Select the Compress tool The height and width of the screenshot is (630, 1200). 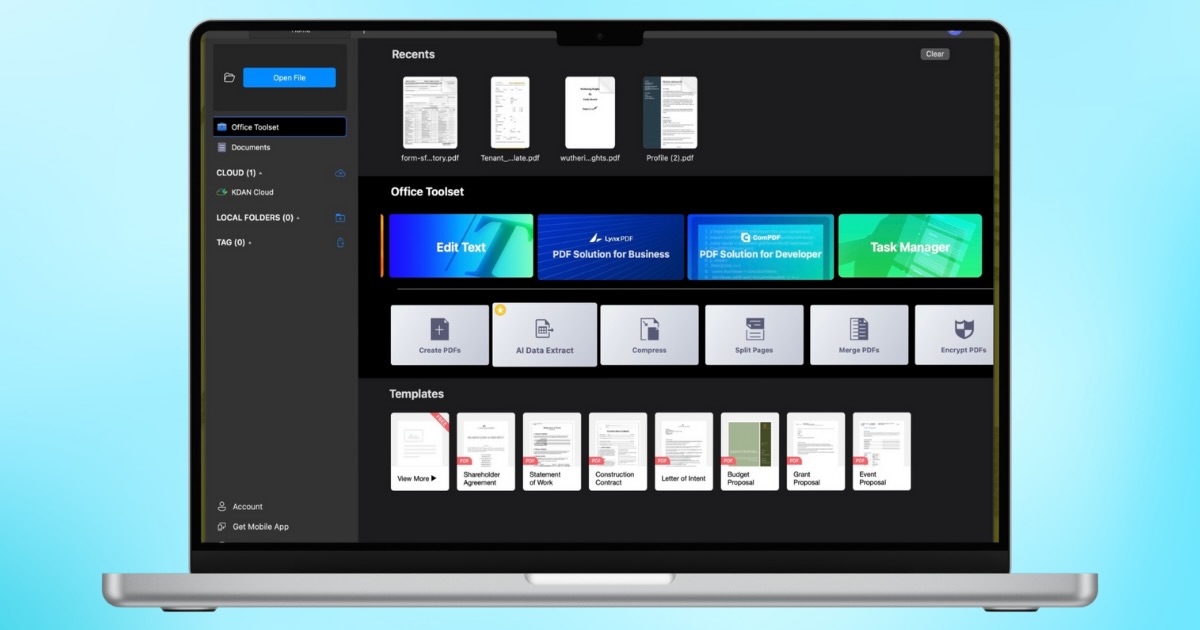point(649,335)
